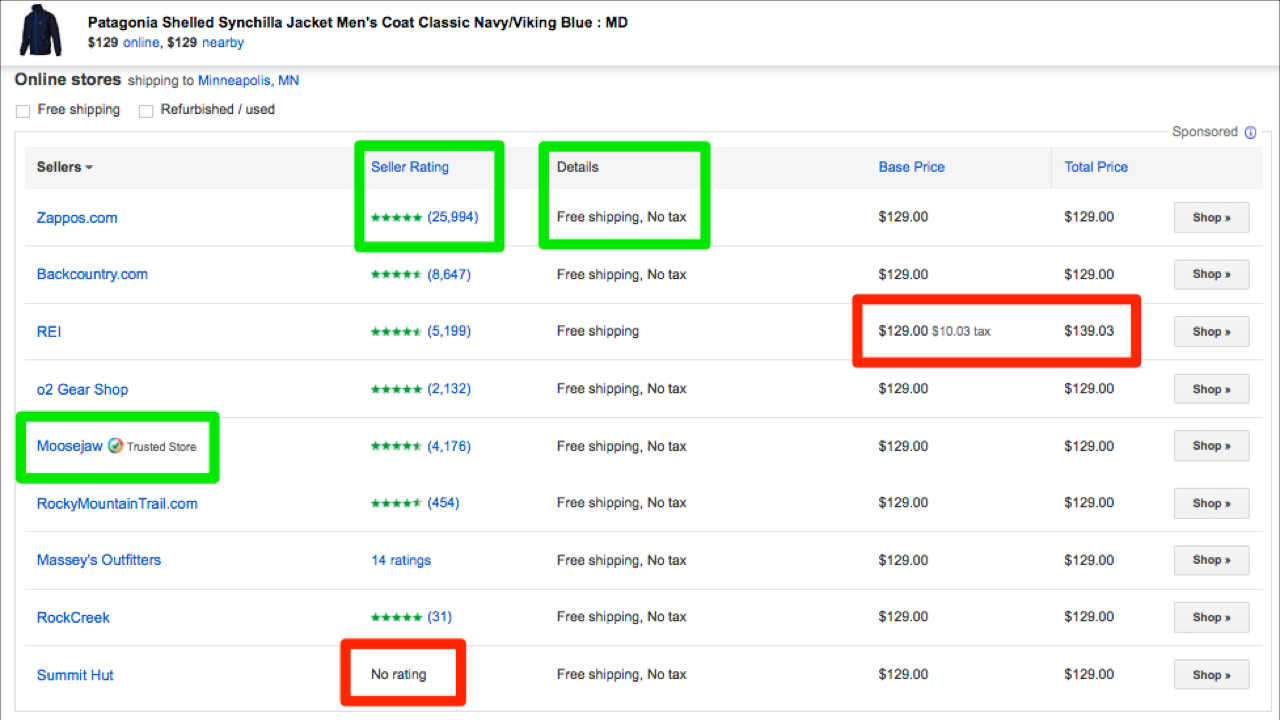Click Shop button for RockCreek
The width and height of the screenshot is (1280, 720).
[x=1211, y=617]
